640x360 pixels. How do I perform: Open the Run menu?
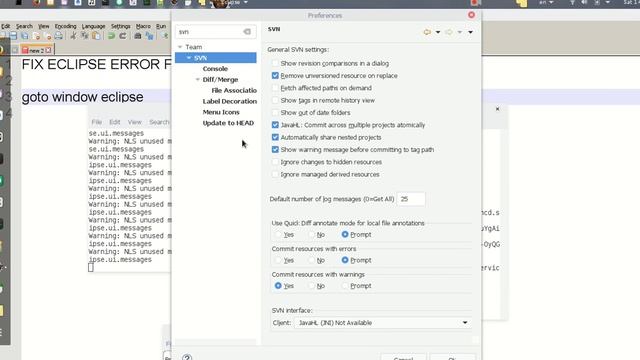(x=161, y=26)
